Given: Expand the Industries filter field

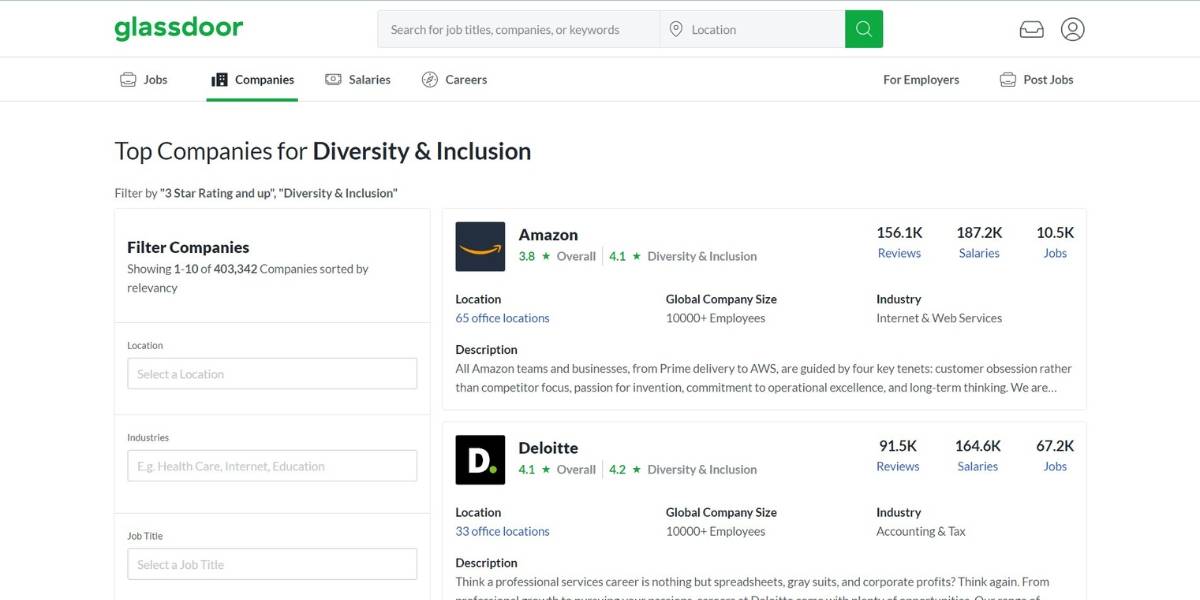Looking at the screenshot, I should 272,466.
